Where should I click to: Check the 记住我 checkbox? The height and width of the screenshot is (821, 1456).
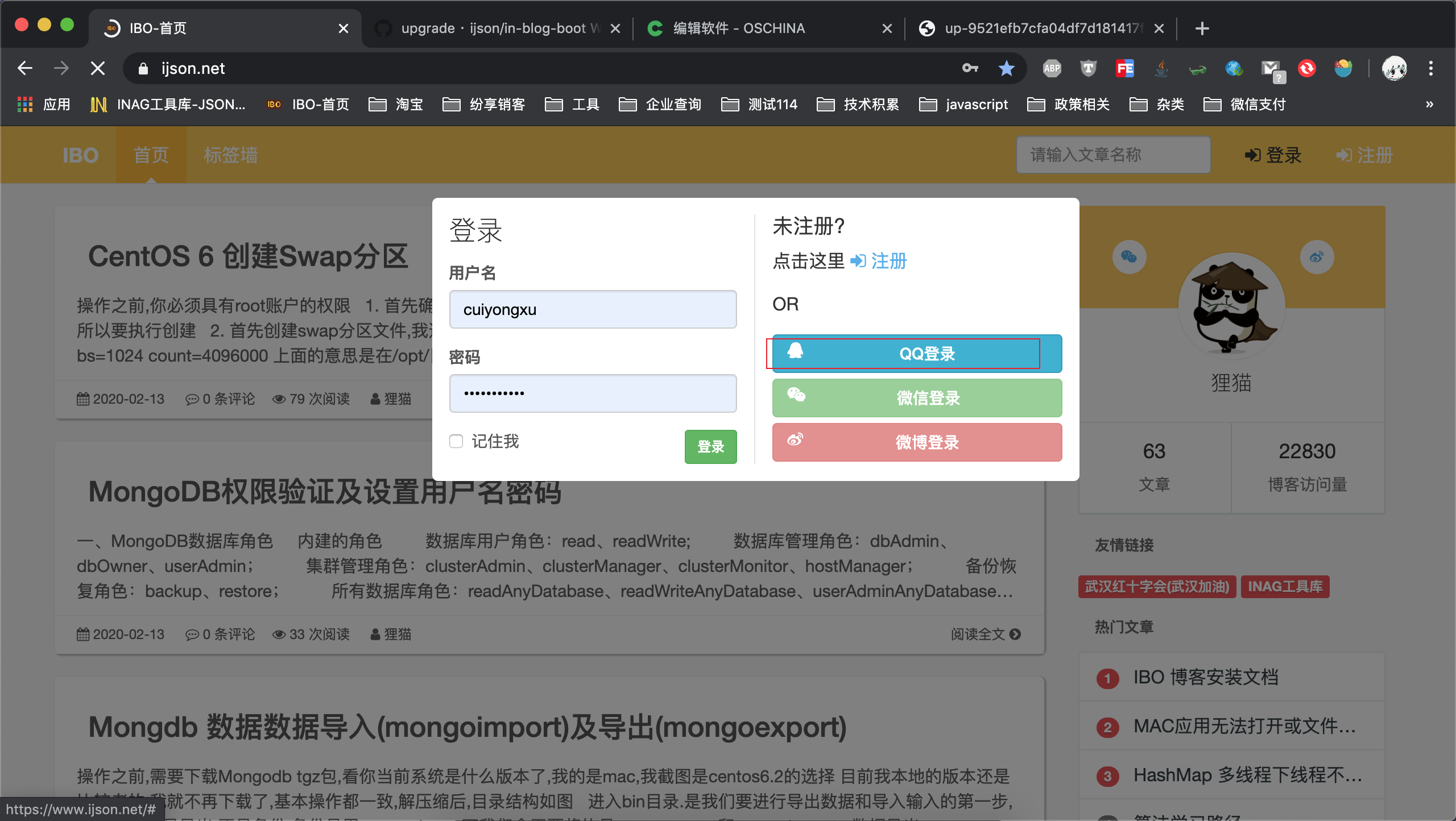point(456,441)
